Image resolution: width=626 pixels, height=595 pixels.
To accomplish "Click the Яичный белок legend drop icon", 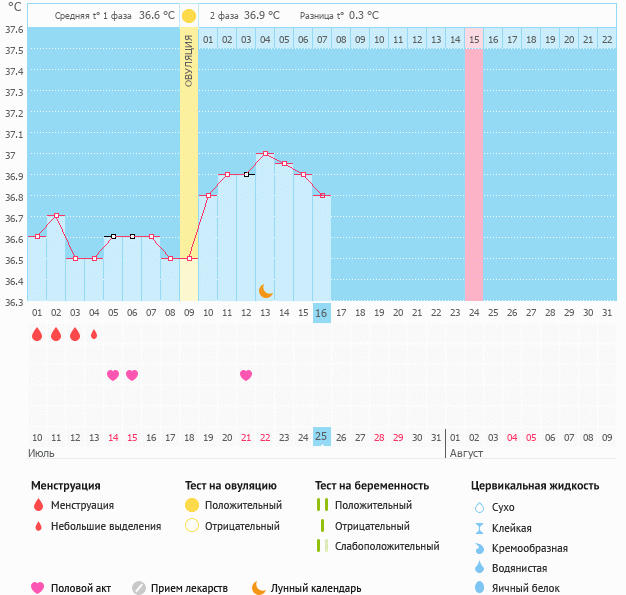I will pyautogui.click(x=479, y=588).
